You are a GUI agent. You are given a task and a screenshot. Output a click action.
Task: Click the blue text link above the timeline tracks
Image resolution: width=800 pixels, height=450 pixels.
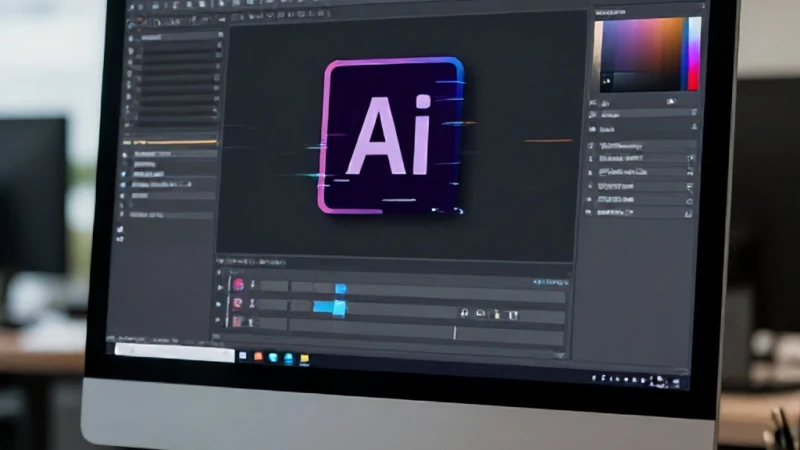pos(551,282)
